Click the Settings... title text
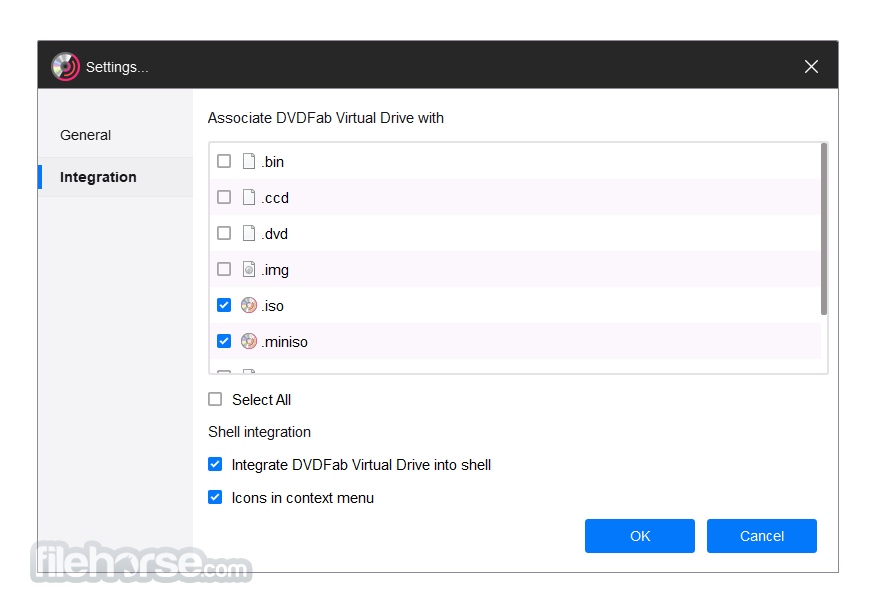Screen dimensions: 878x613 (117, 67)
